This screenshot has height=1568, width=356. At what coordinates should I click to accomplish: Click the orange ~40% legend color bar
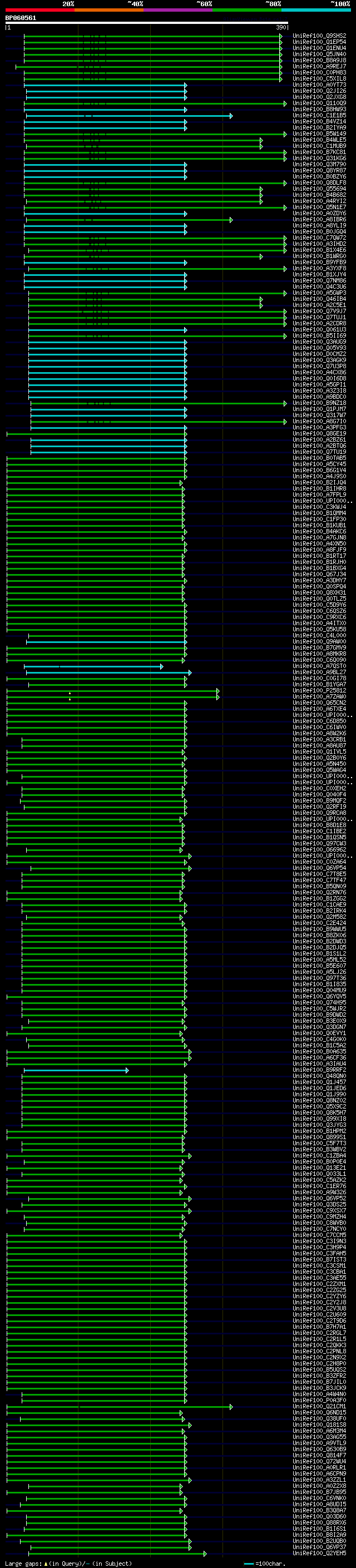[x=109, y=11]
